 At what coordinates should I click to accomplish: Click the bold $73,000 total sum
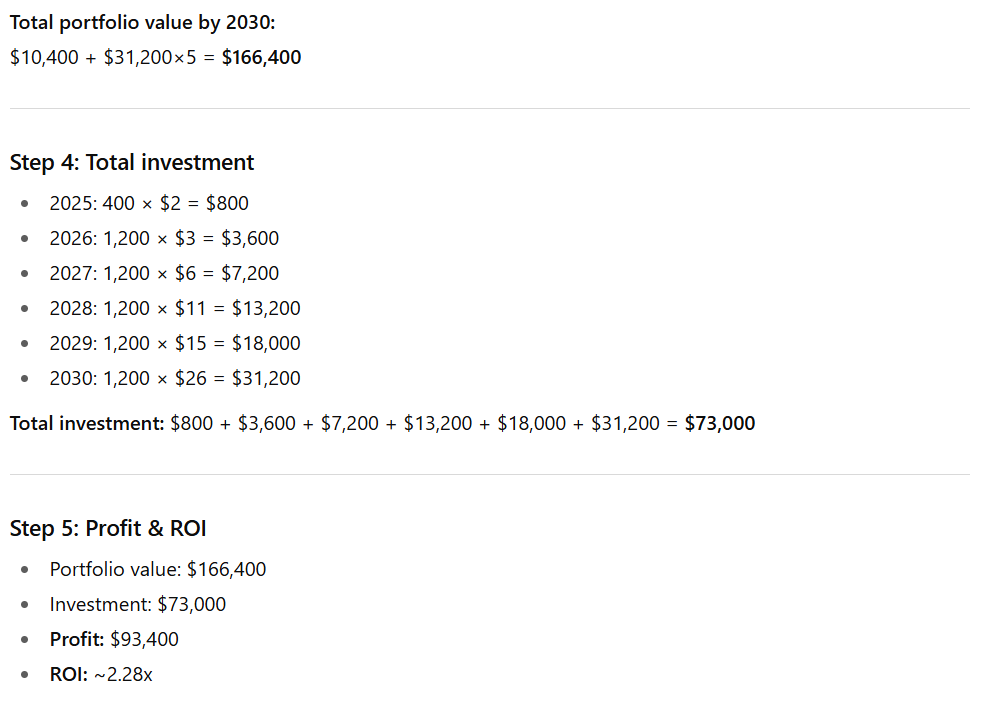tap(720, 423)
